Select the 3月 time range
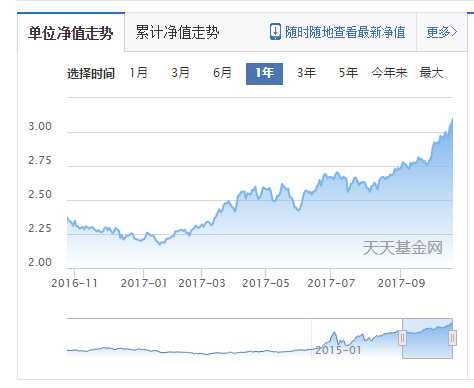Screen dimensions: 474x388 [x=180, y=73]
